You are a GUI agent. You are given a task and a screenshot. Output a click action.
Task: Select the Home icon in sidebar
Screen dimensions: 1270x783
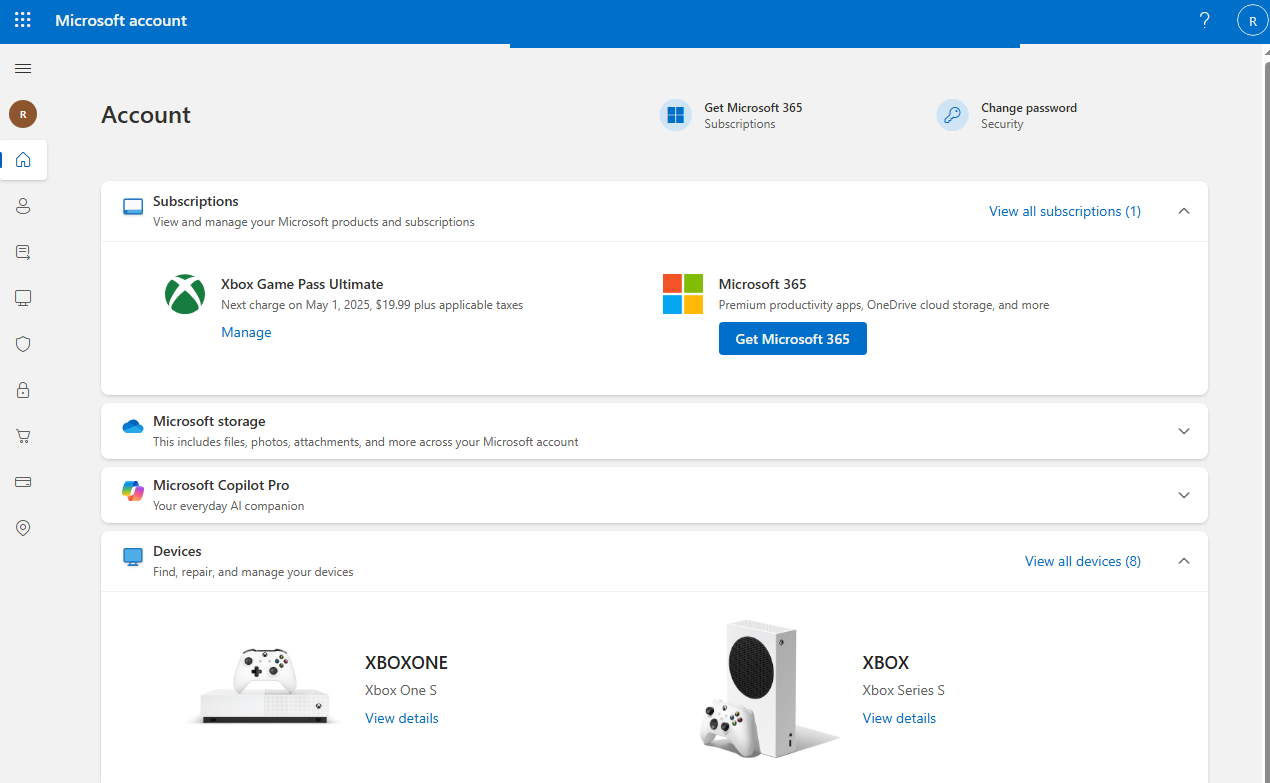23,160
